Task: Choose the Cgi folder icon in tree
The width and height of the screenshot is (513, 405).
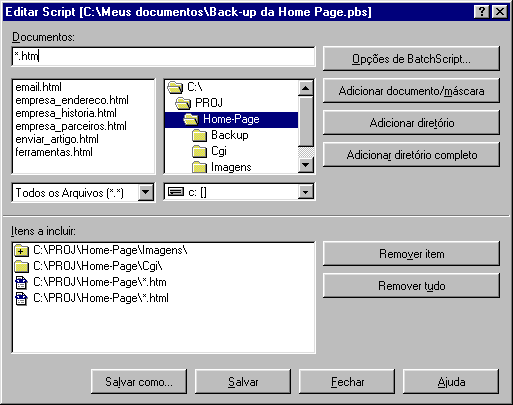Action: click(x=199, y=152)
